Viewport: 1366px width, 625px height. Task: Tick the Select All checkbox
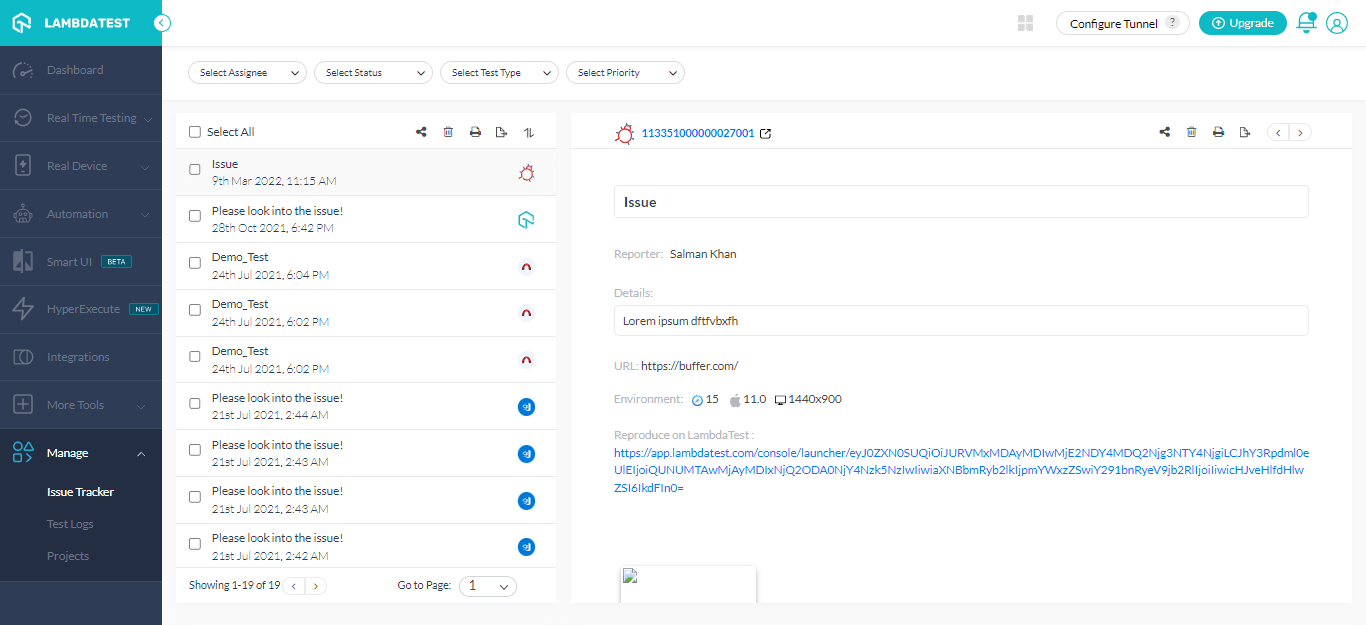pos(195,132)
